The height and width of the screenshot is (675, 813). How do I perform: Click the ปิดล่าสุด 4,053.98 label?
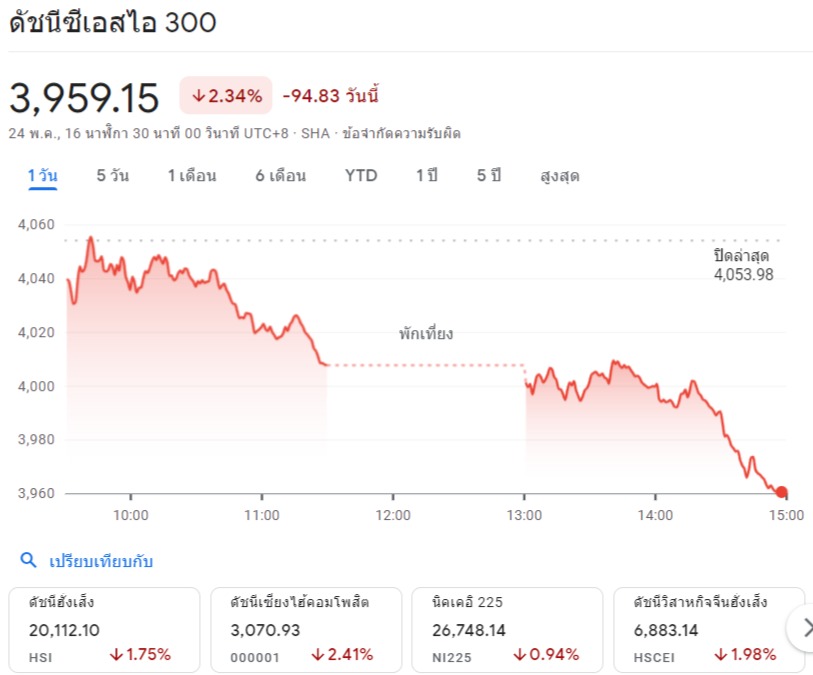(742, 266)
